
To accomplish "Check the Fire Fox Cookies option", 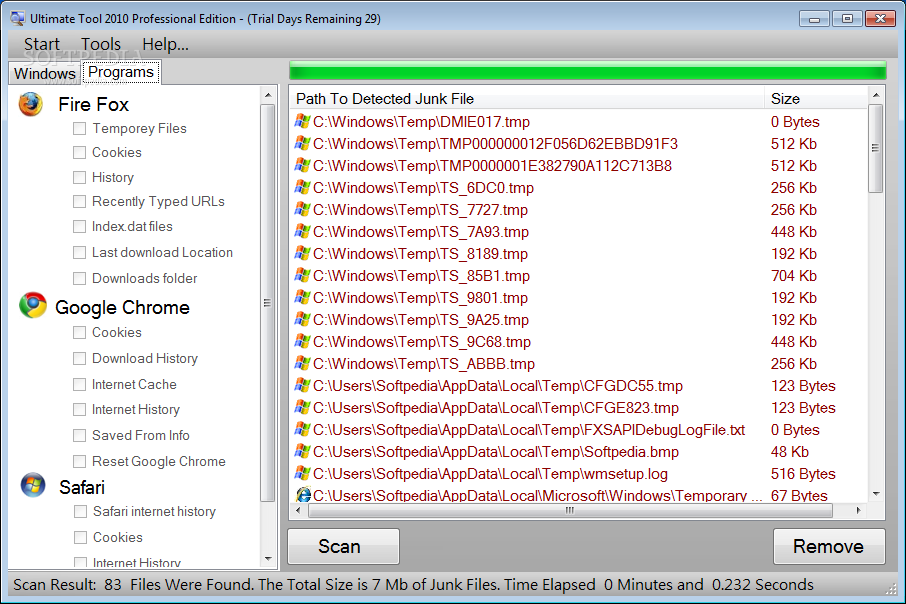I will point(80,153).
